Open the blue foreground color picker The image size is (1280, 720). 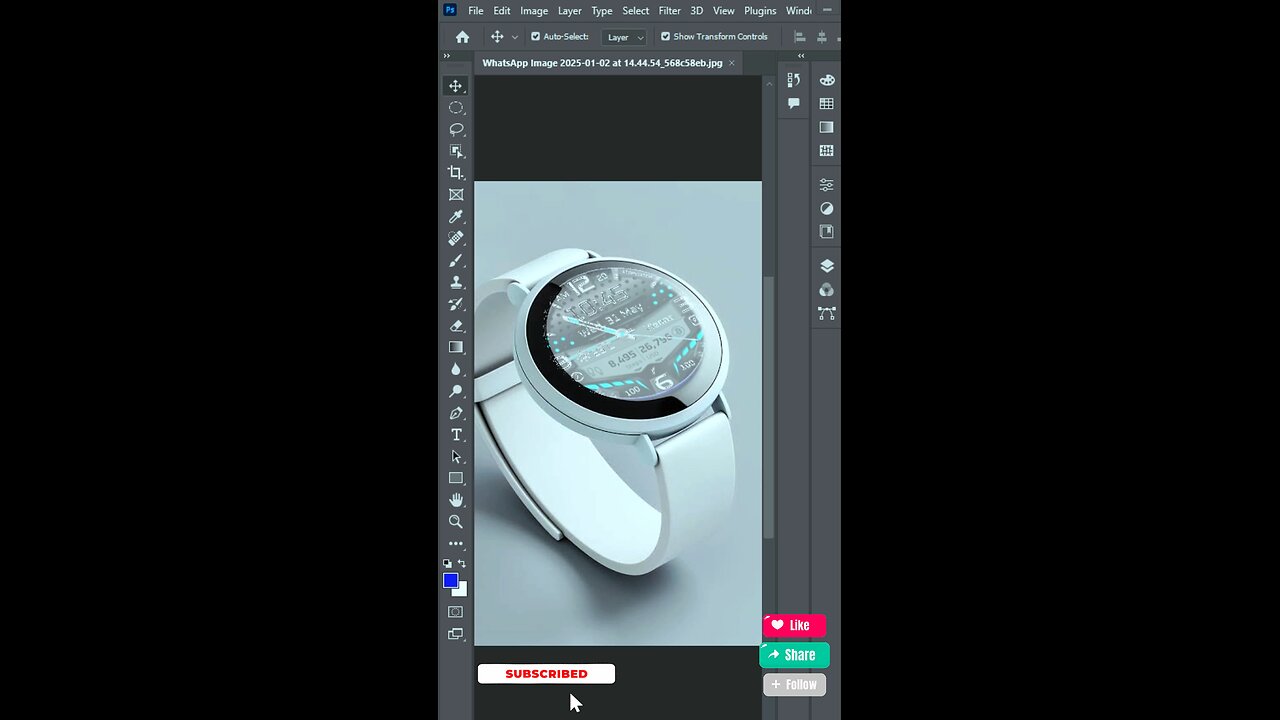pos(451,581)
